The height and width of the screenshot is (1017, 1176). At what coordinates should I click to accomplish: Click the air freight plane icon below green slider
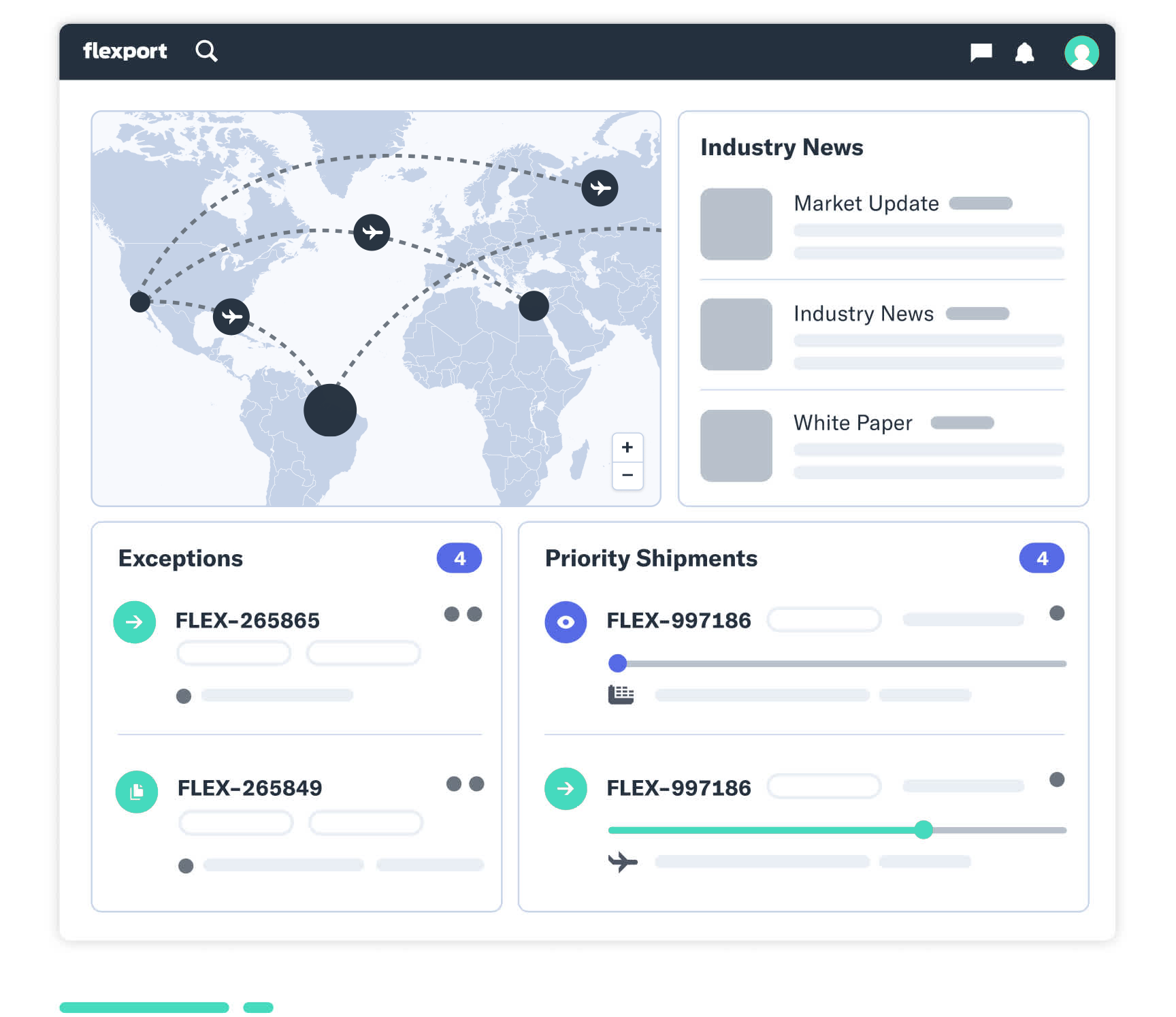pos(623,862)
